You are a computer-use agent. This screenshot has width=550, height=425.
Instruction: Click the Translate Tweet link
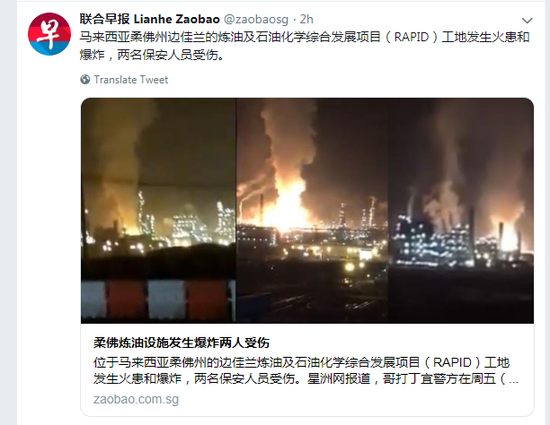point(131,80)
